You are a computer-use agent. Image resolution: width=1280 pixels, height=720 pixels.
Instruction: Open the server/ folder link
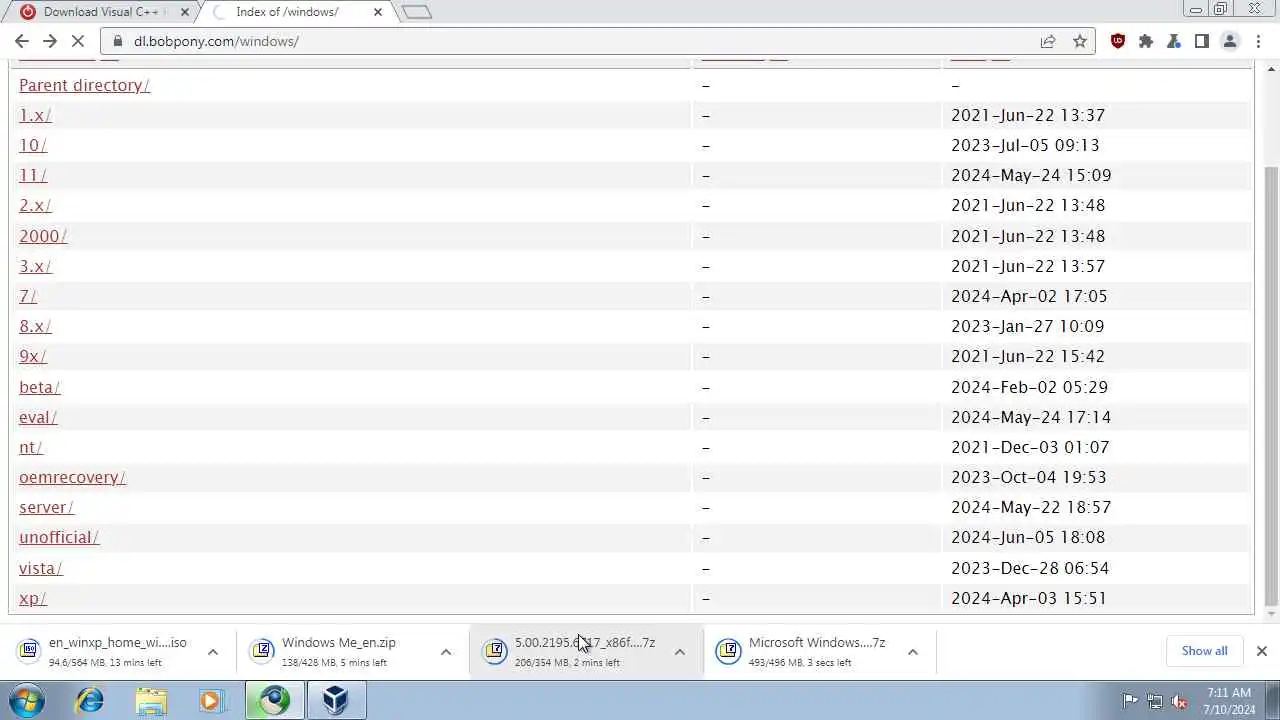click(x=46, y=507)
